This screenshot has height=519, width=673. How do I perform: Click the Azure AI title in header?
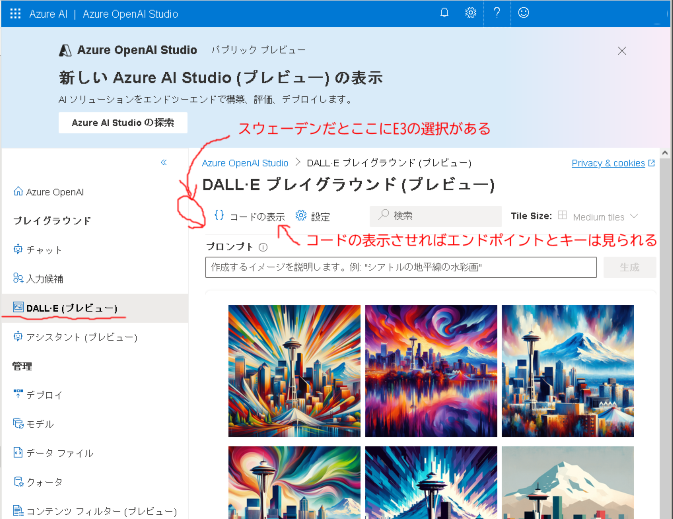coord(48,14)
